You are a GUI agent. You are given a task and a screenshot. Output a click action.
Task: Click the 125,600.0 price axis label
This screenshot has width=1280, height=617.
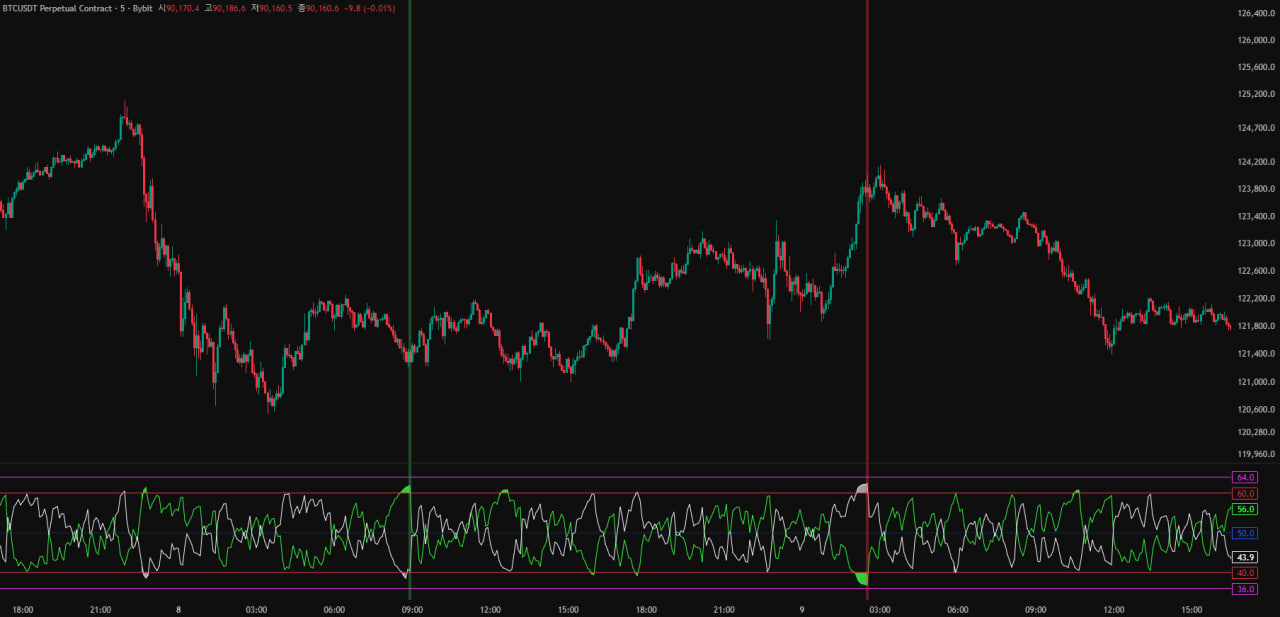click(x=1254, y=67)
